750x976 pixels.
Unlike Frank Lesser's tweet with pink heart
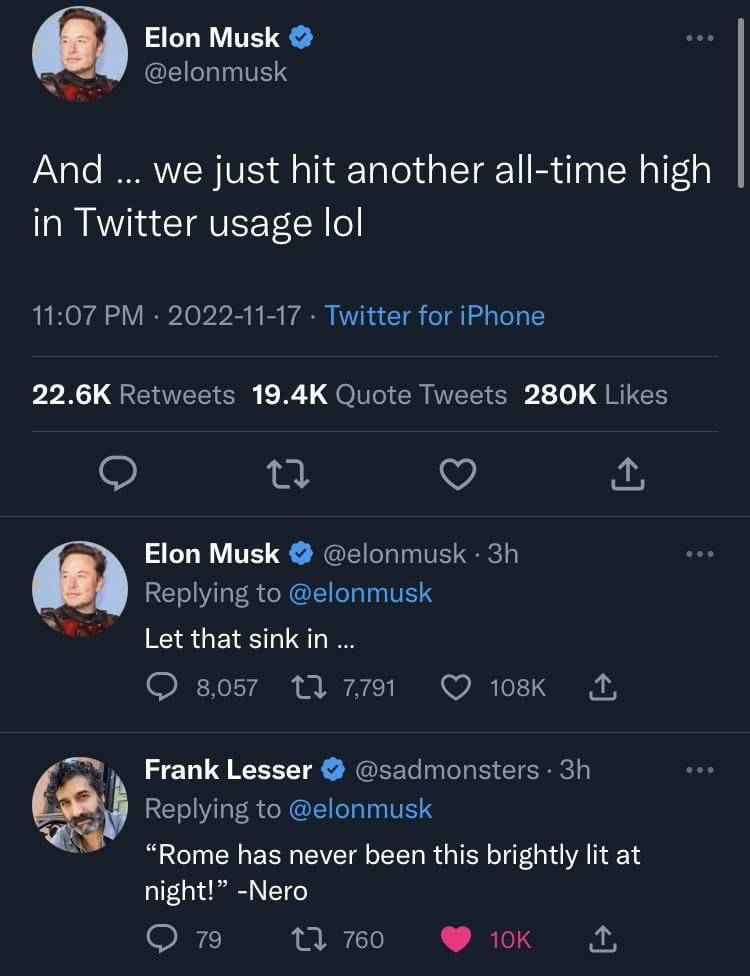(456, 939)
